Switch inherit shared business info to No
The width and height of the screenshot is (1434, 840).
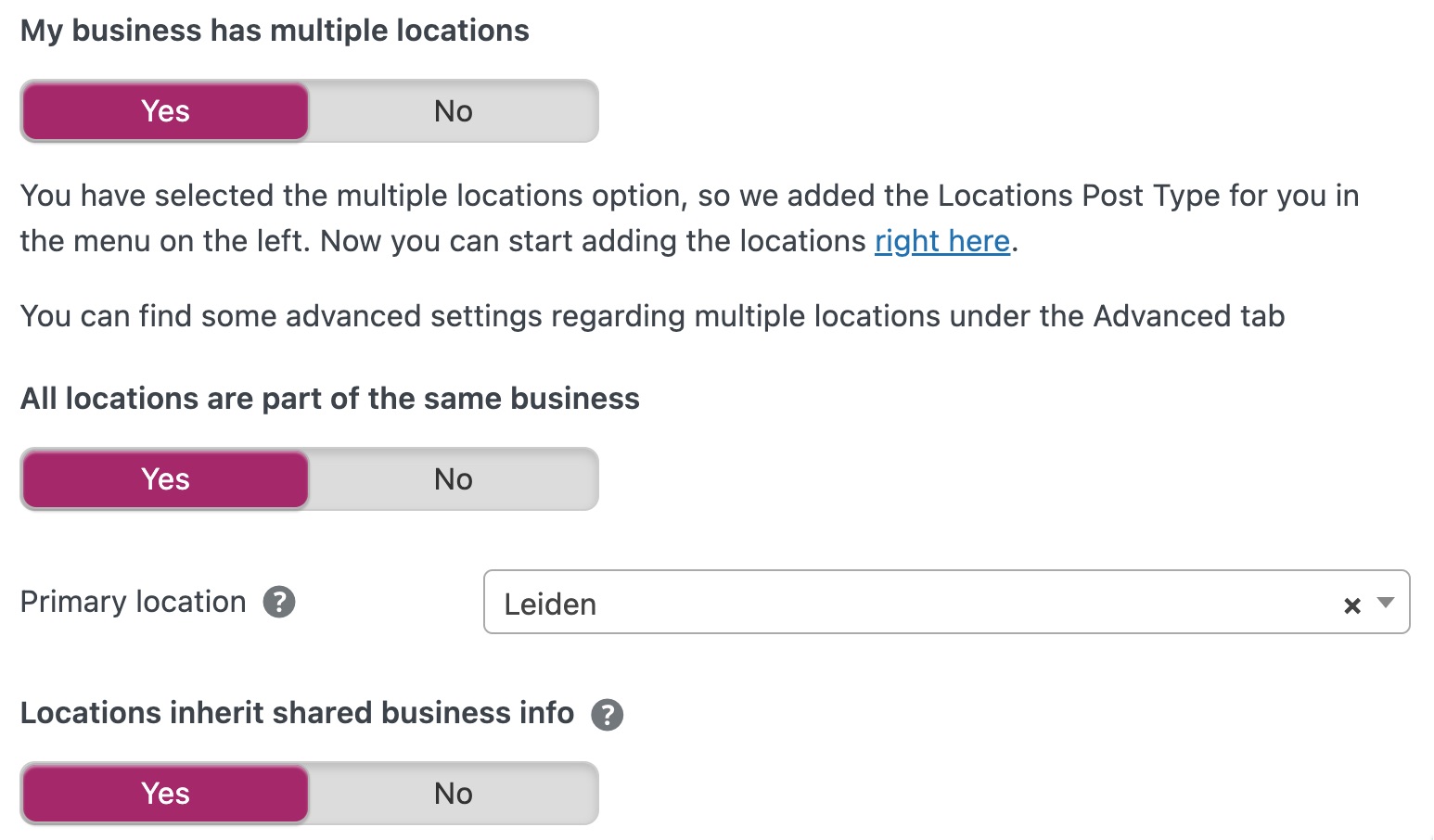(x=453, y=794)
